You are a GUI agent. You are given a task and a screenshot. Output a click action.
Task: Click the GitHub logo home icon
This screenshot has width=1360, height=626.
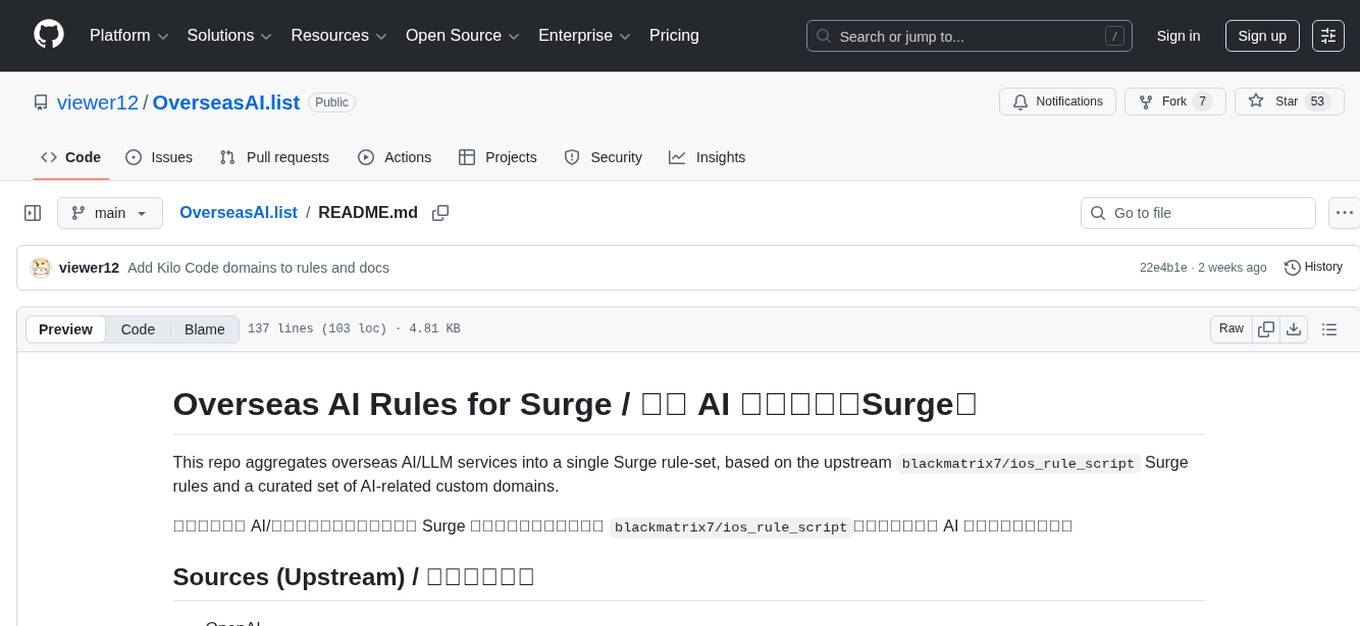pyautogui.click(x=49, y=35)
